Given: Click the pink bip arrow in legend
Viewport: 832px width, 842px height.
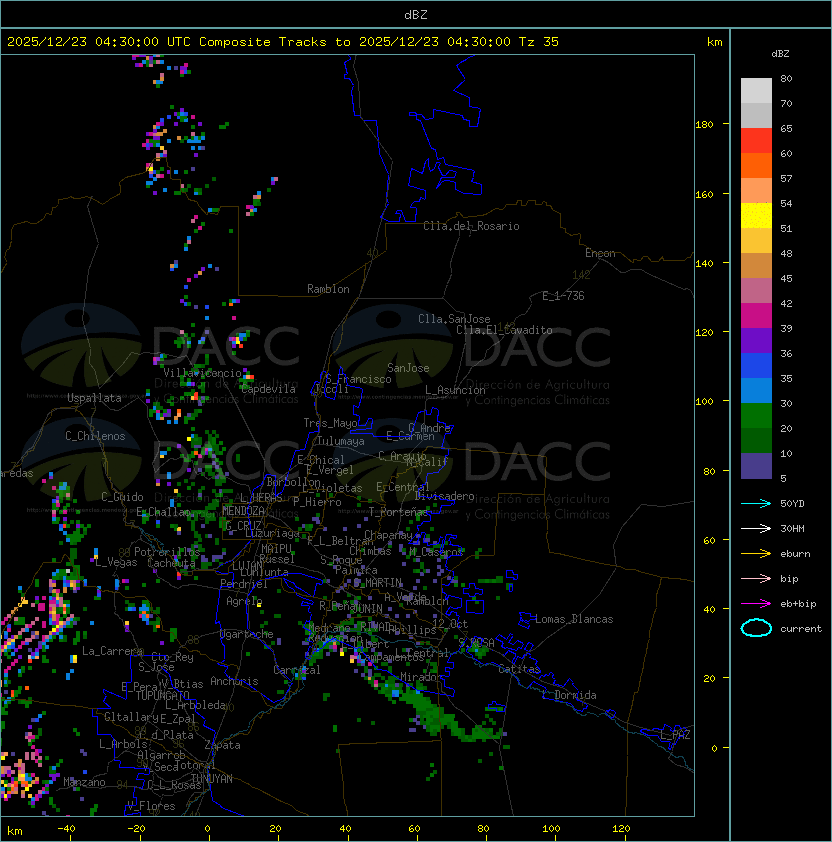Looking at the screenshot, I should (756, 578).
